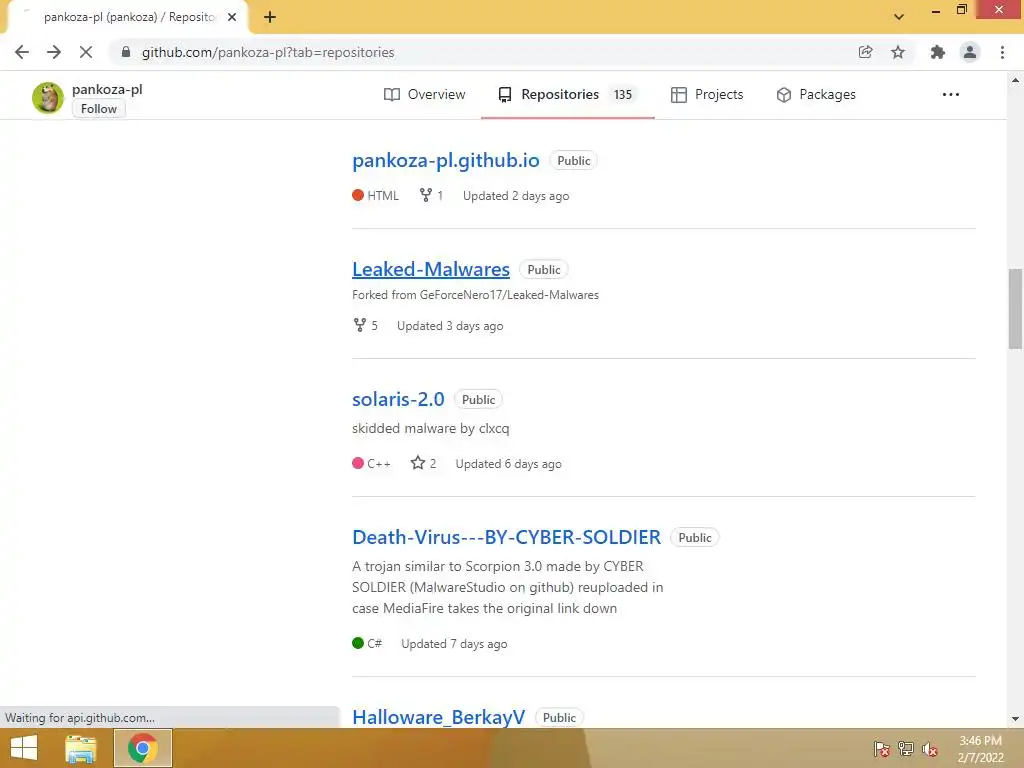
Task: Click the 'Updated 7 days ago' text
Action: (455, 644)
